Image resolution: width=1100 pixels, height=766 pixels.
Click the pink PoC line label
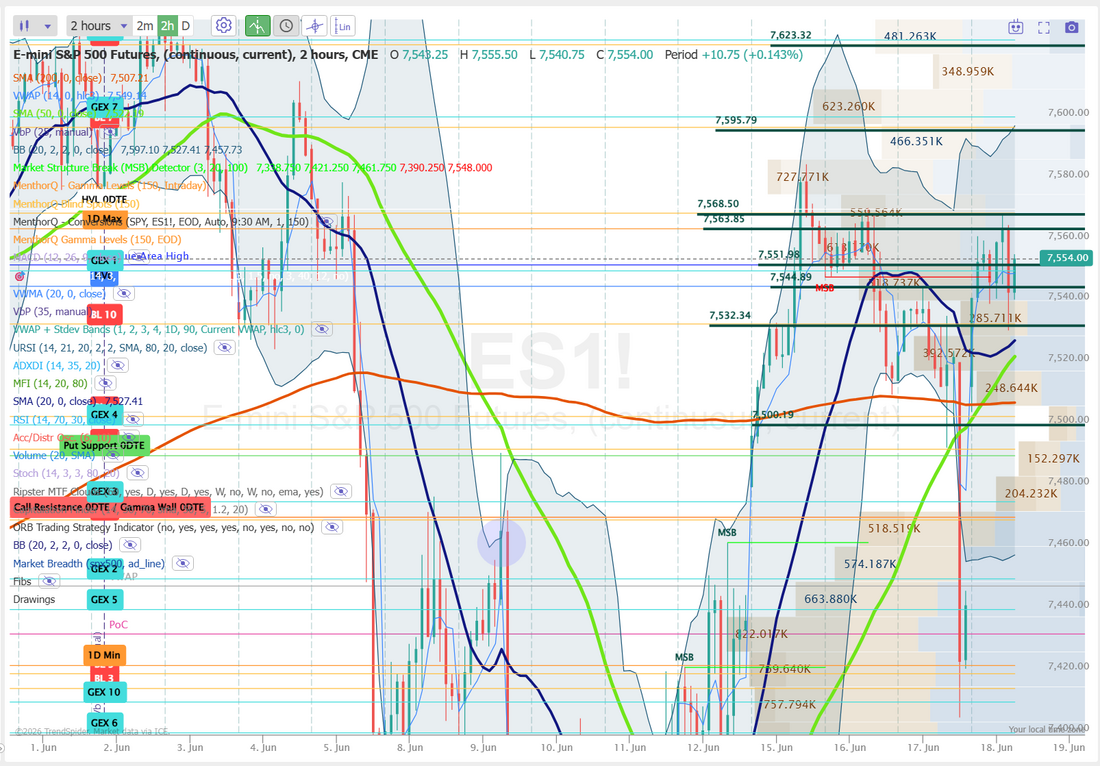point(119,624)
